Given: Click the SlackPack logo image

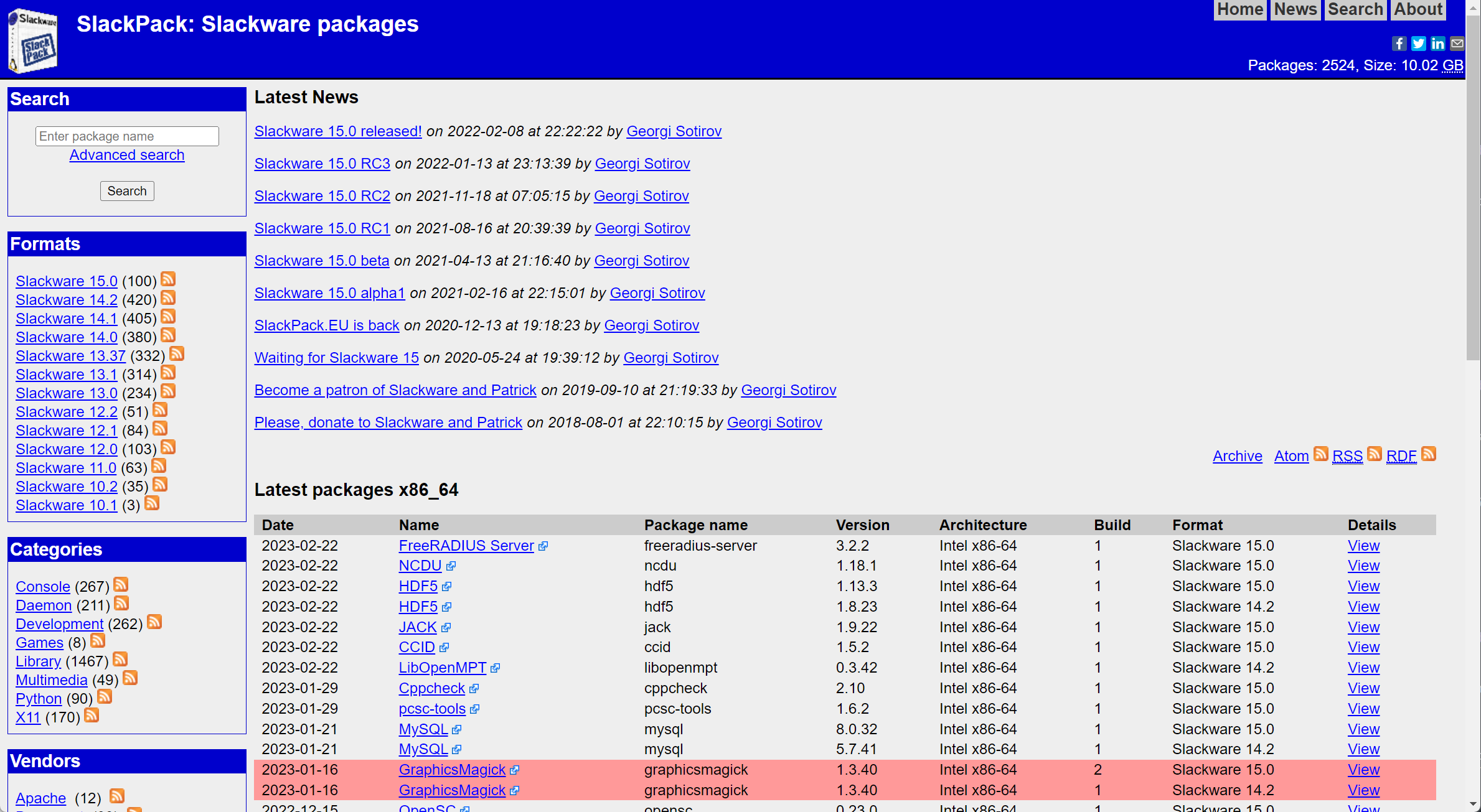Looking at the screenshot, I should pyautogui.click(x=32, y=40).
